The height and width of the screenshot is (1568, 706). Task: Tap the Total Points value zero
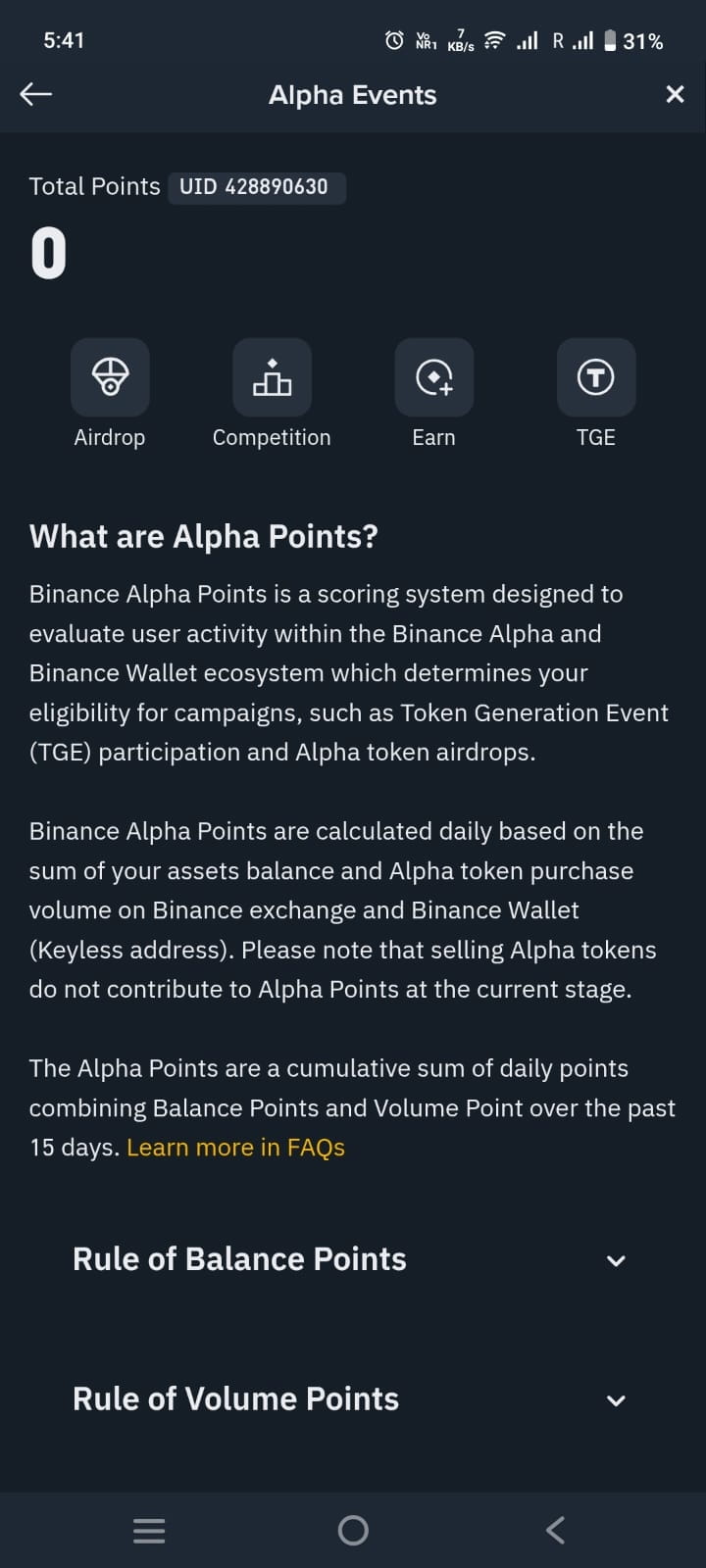48,254
